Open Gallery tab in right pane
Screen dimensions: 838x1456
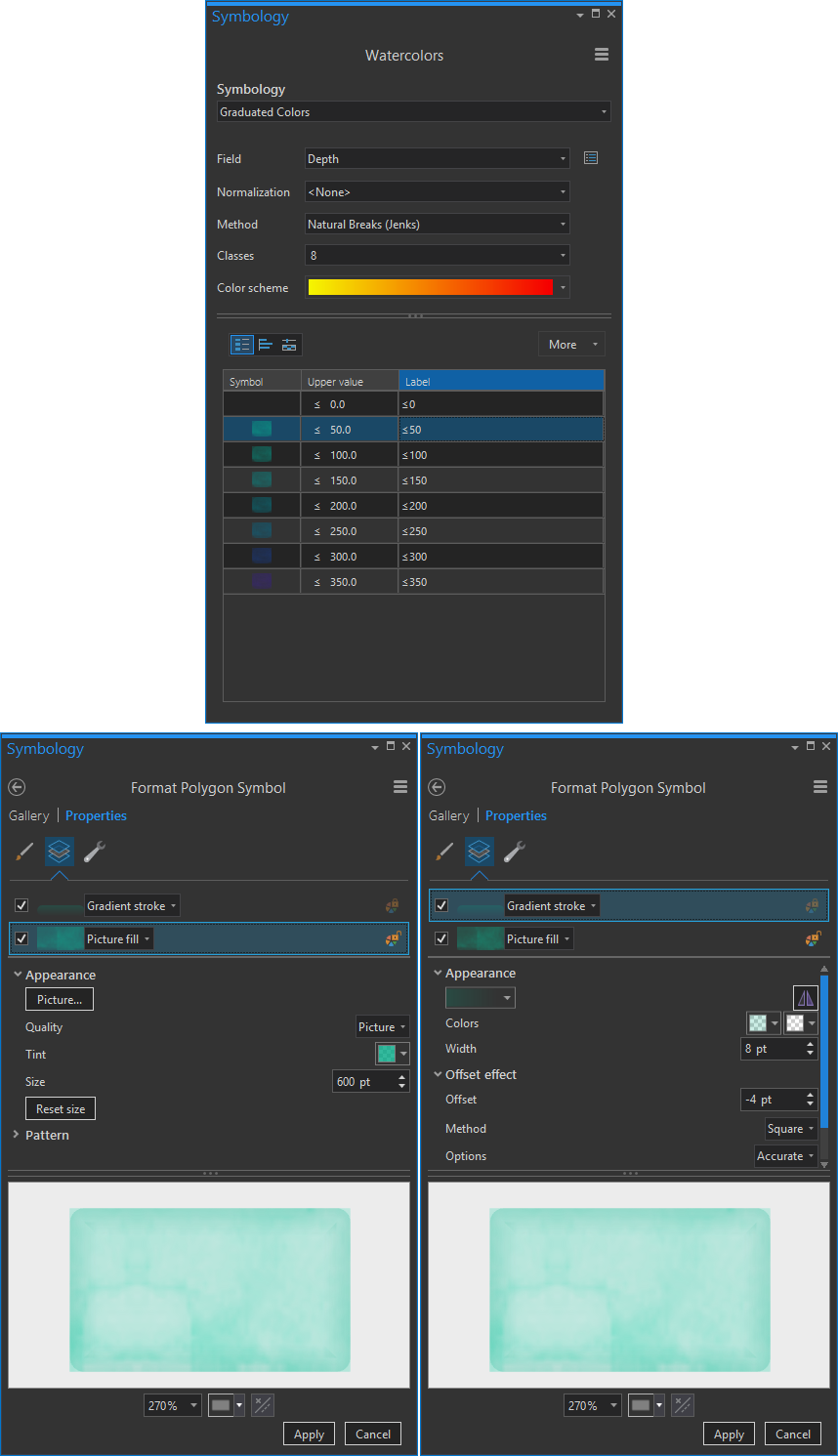[x=449, y=815]
